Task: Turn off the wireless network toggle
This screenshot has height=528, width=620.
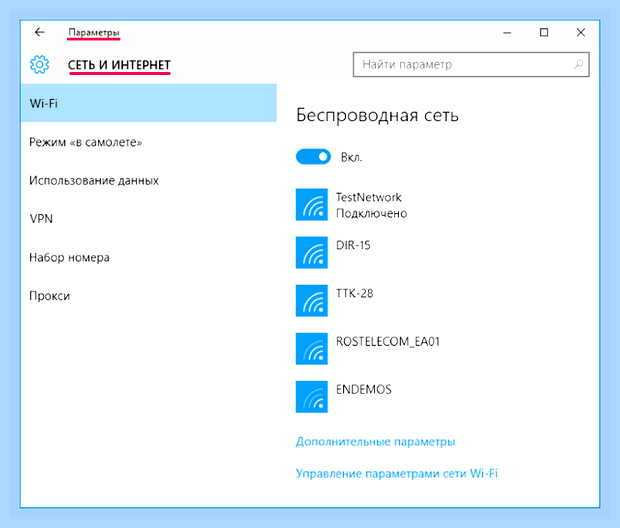Action: coord(313,157)
